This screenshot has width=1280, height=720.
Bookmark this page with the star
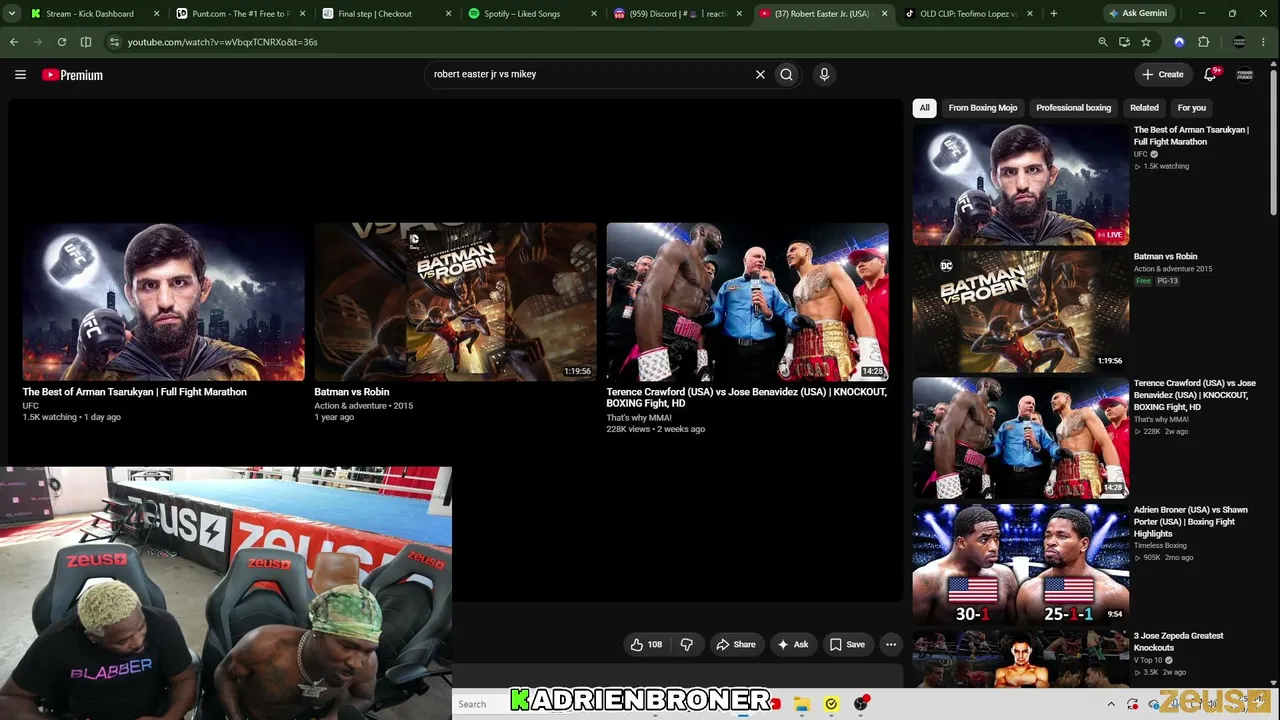coord(1146,42)
